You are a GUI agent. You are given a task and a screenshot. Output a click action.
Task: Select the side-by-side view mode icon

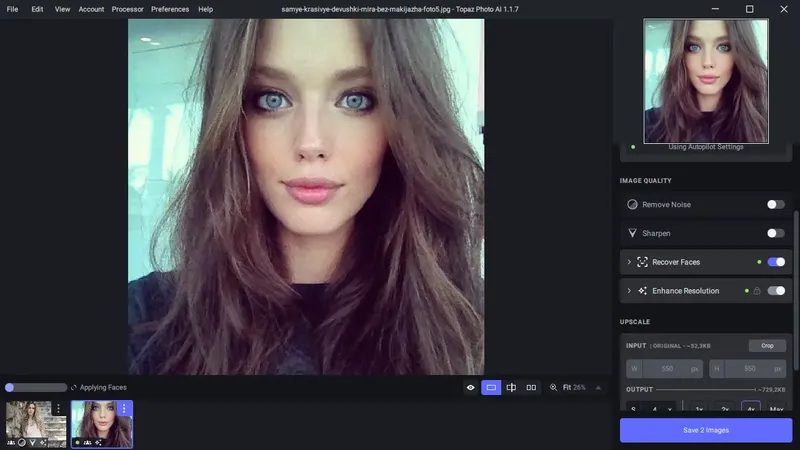point(531,388)
